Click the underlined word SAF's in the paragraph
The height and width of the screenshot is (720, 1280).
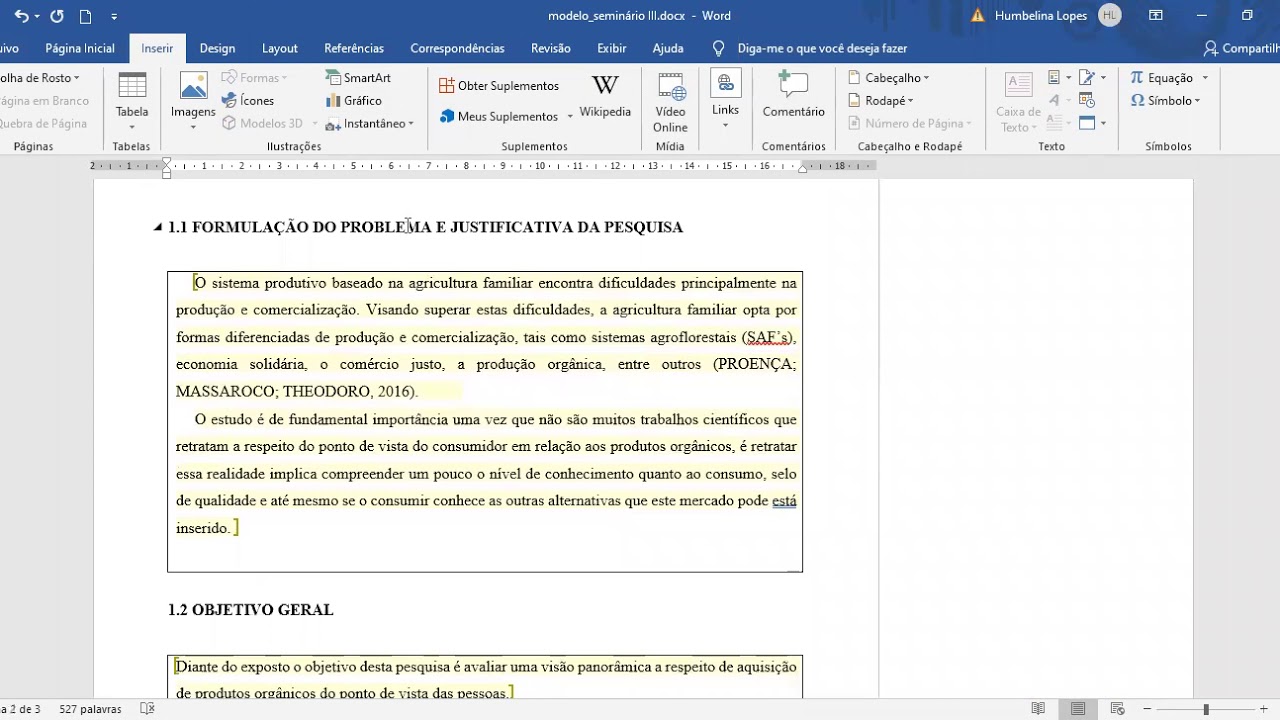tap(768, 338)
